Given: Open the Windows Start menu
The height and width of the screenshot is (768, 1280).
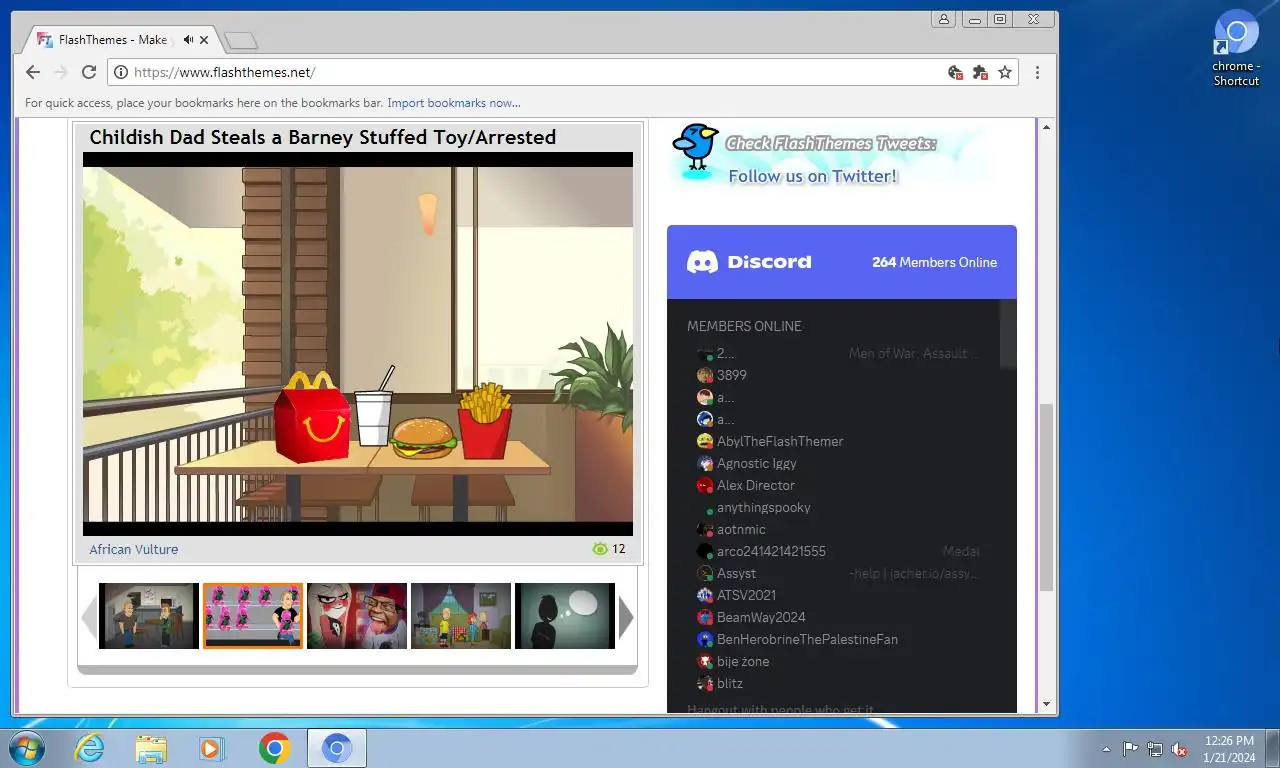Looking at the screenshot, I should coord(27,748).
